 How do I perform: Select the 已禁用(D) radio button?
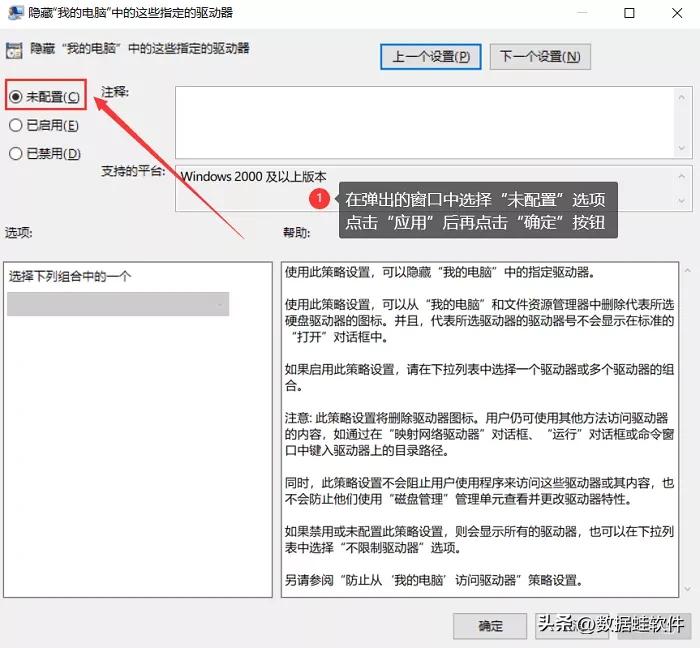click(45, 154)
